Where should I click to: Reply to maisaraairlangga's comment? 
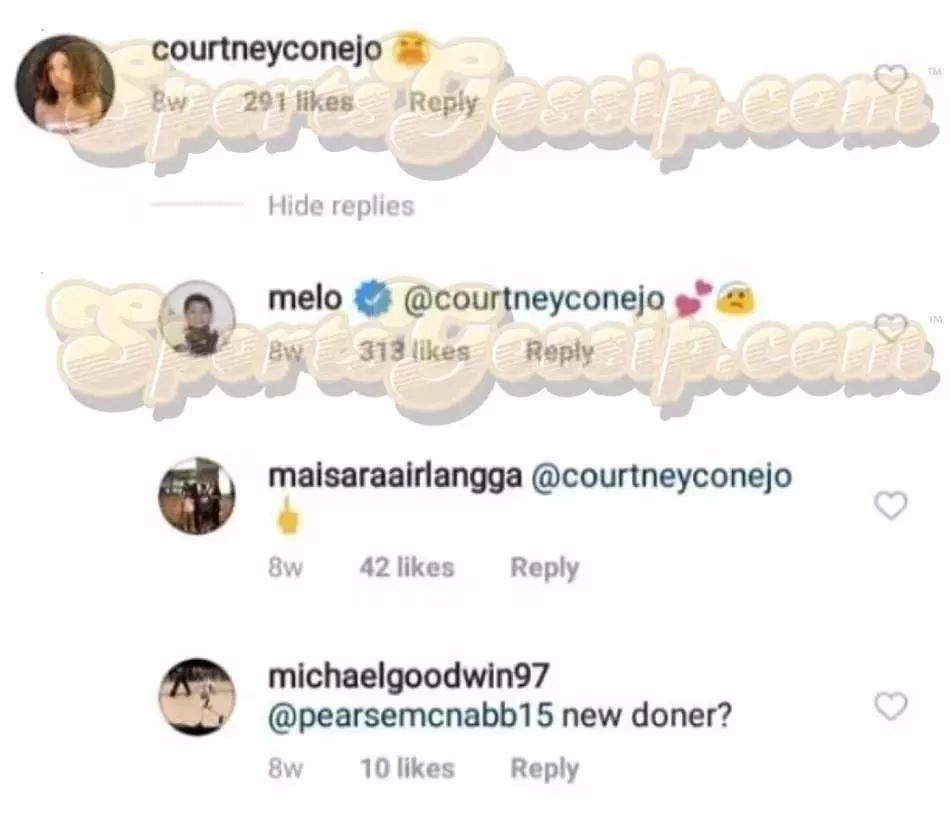(545, 568)
